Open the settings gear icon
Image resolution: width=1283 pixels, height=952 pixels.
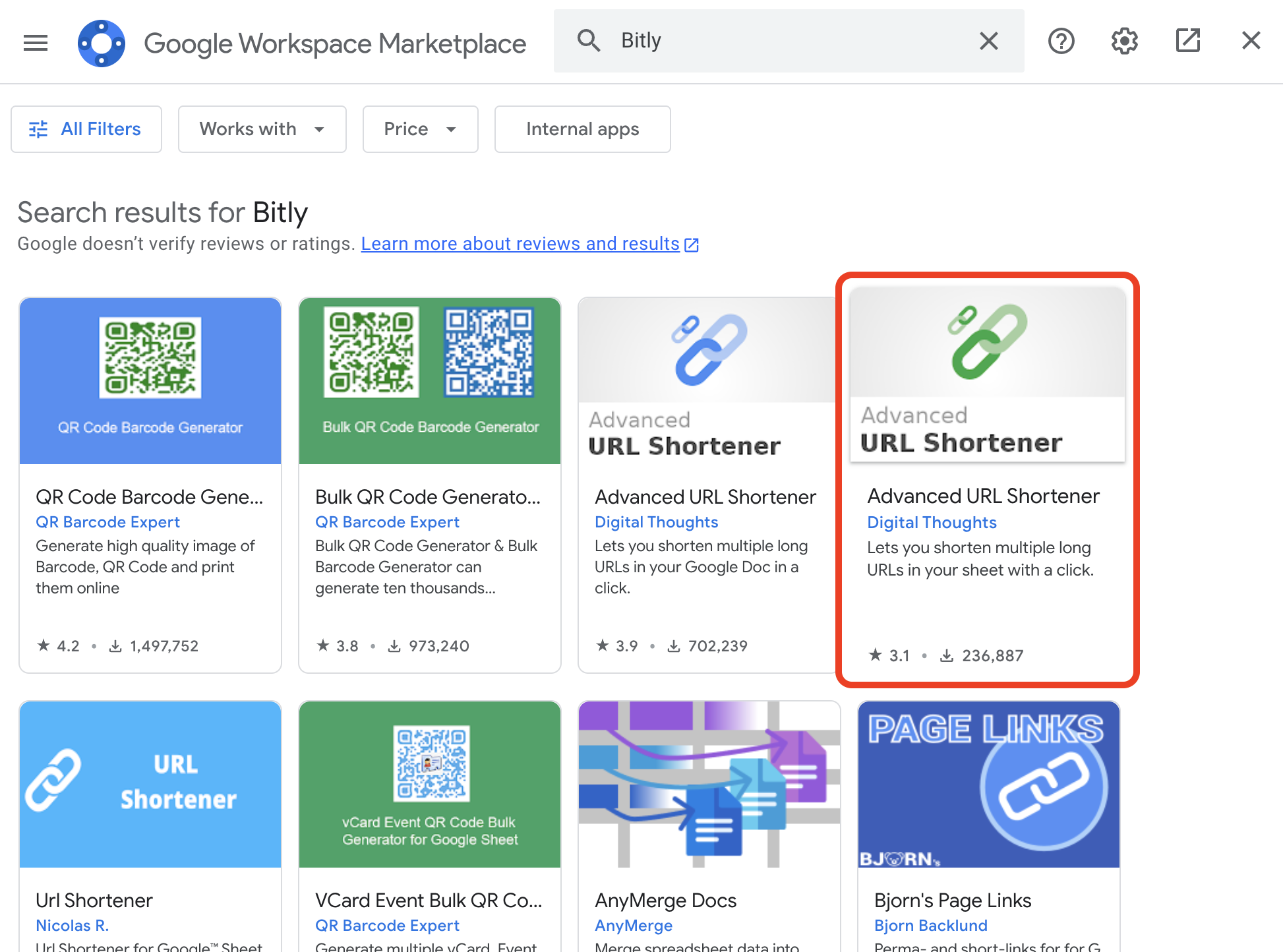(x=1124, y=41)
